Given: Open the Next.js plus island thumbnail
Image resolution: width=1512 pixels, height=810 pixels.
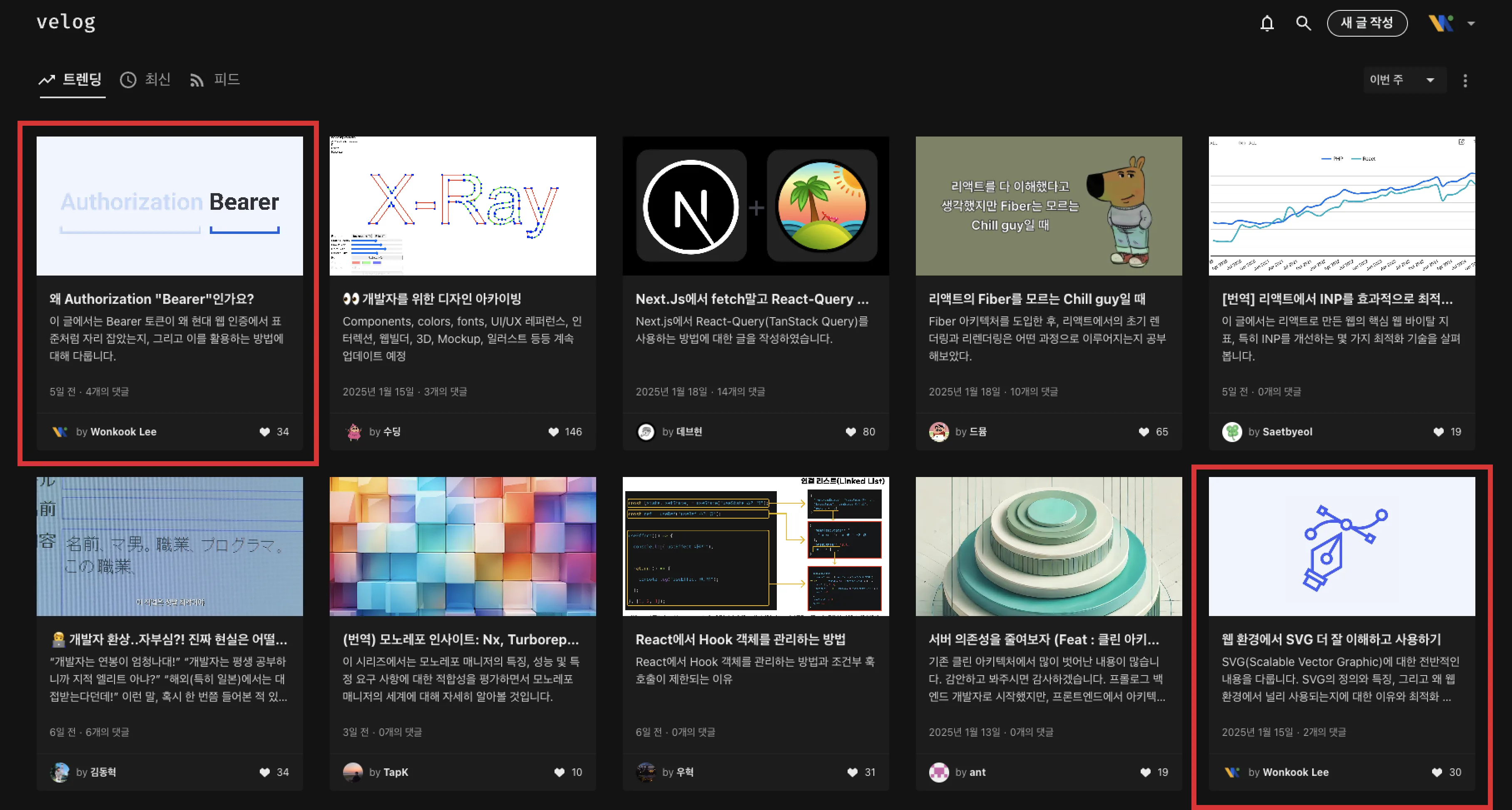Looking at the screenshot, I should tap(756, 206).
